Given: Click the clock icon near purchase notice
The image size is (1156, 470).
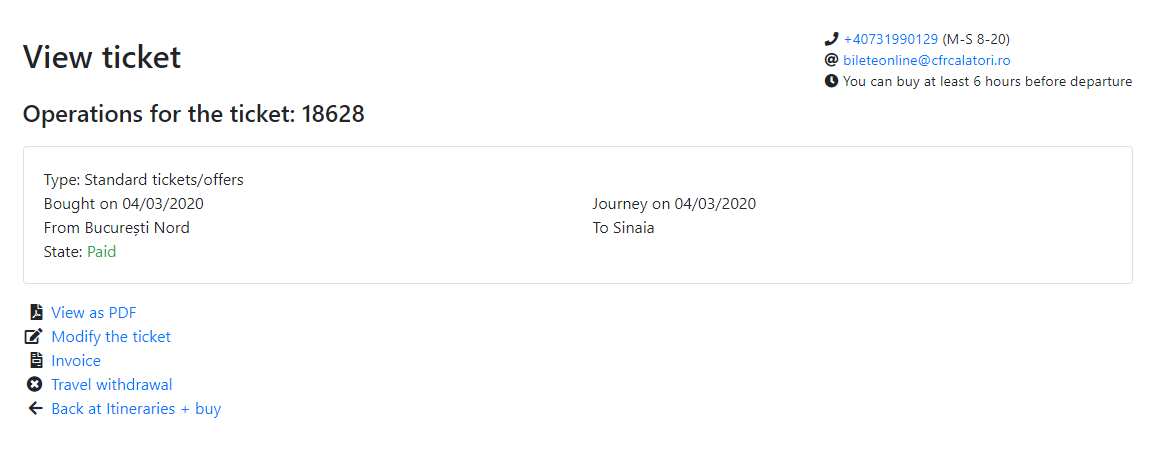Looking at the screenshot, I should pyautogui.click(x=831, y=81).
